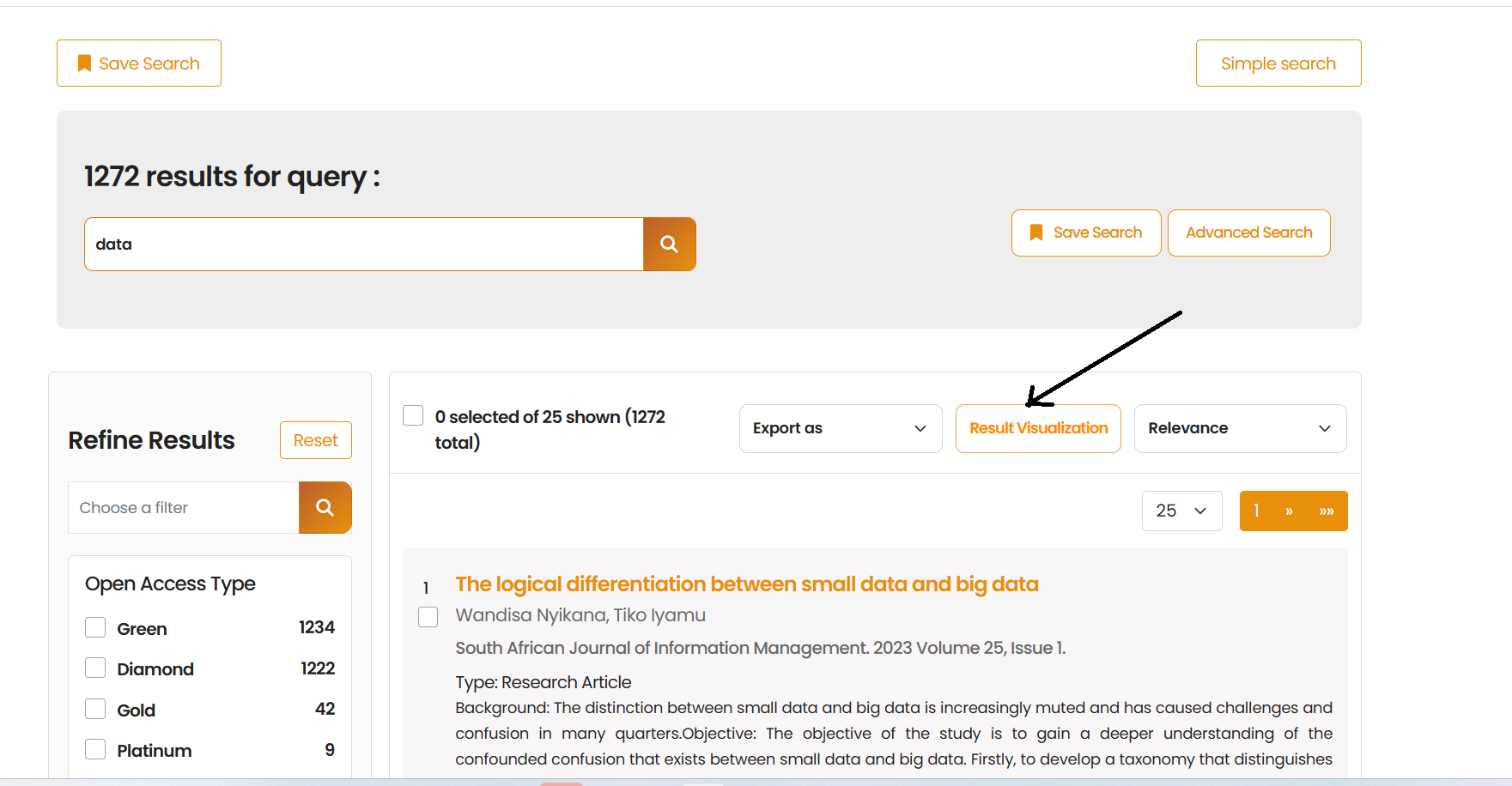The image size is (1512, 786).
Task: Click '0 selected of 25 shown' text
Action: pyautogui.click(x=550, y=429)
